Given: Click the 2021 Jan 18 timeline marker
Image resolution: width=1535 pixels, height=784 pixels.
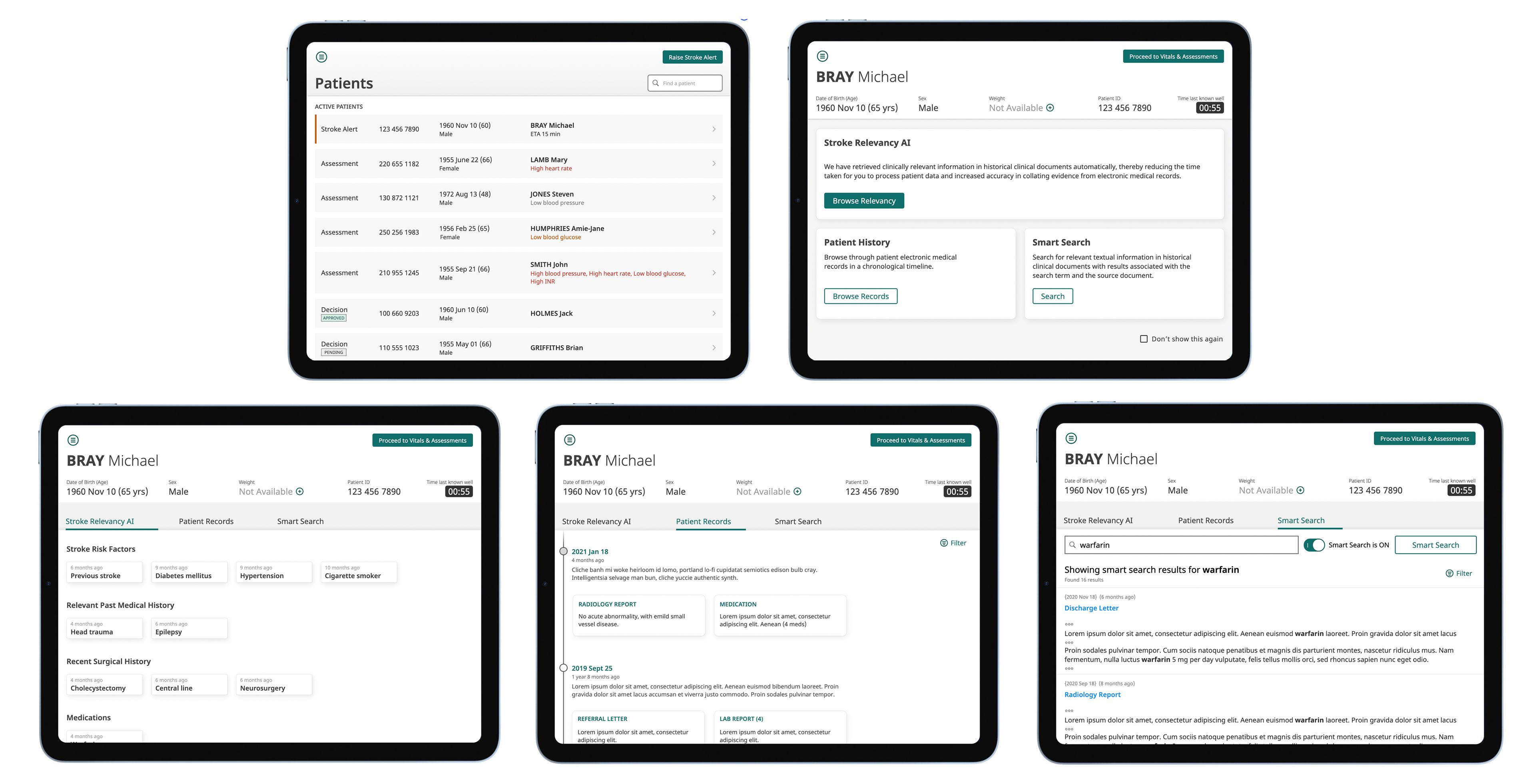Looking at the screenshot, I should [x=563, y=551].
